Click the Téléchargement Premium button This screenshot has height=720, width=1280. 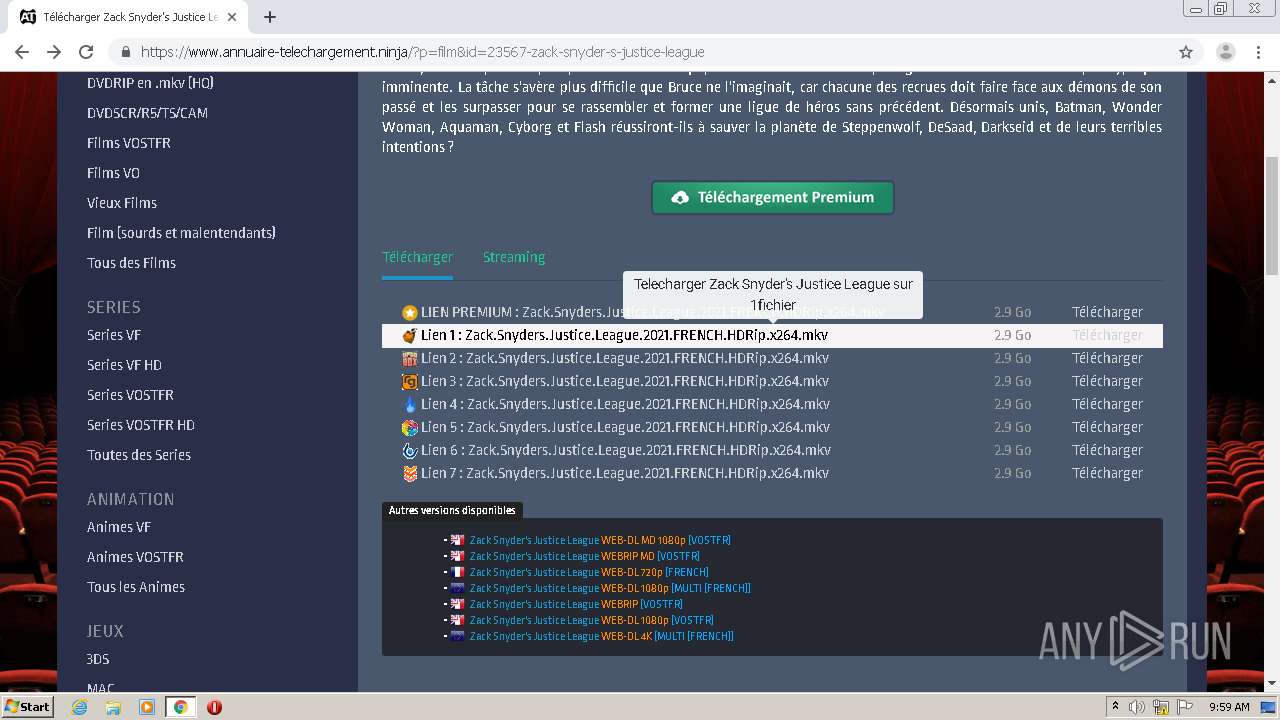[773, 197]
